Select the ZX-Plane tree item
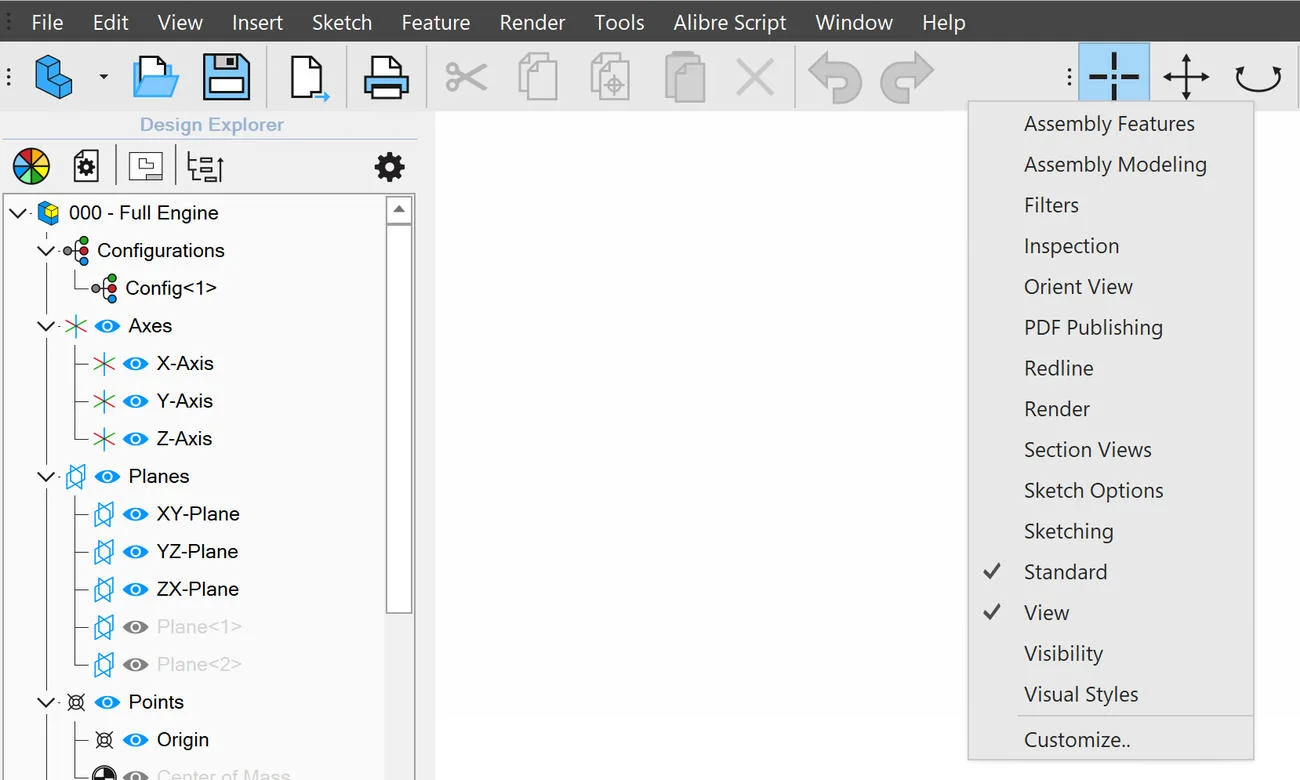Screen dimensions: 1300x780 [x=198, y=589]
